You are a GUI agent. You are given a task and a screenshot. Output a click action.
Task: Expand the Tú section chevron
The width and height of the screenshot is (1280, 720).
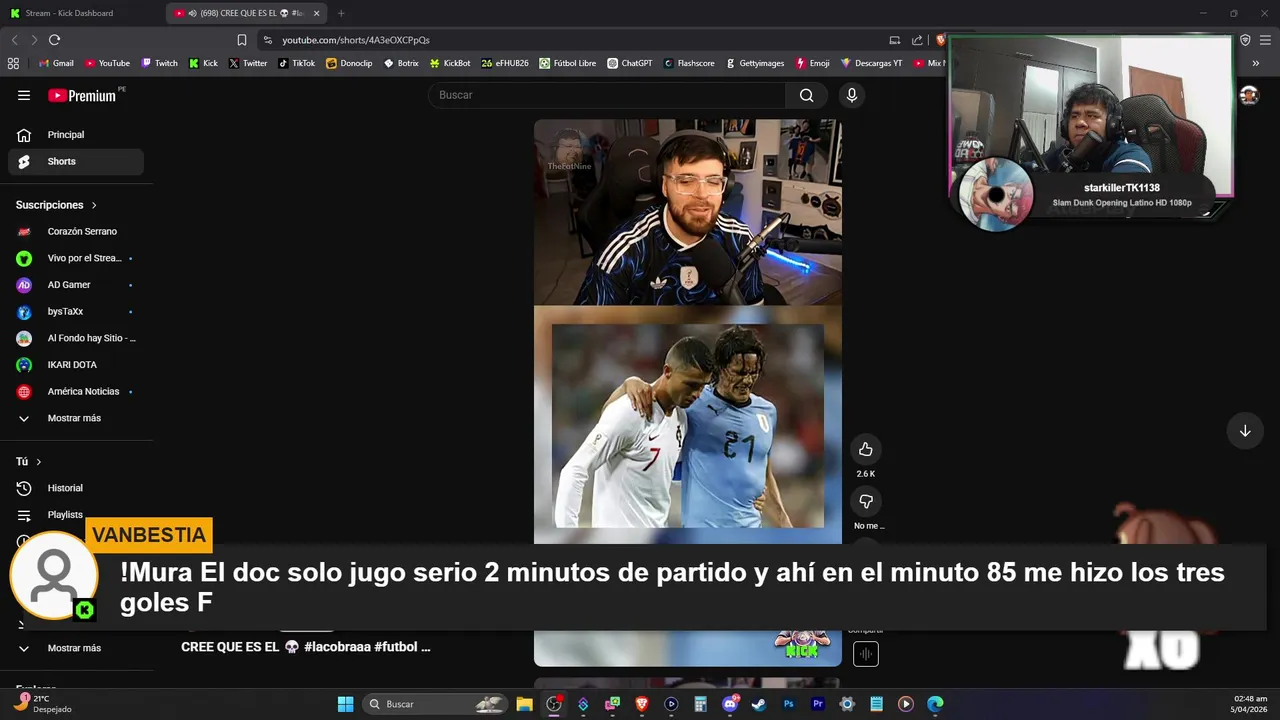[39, 462]
